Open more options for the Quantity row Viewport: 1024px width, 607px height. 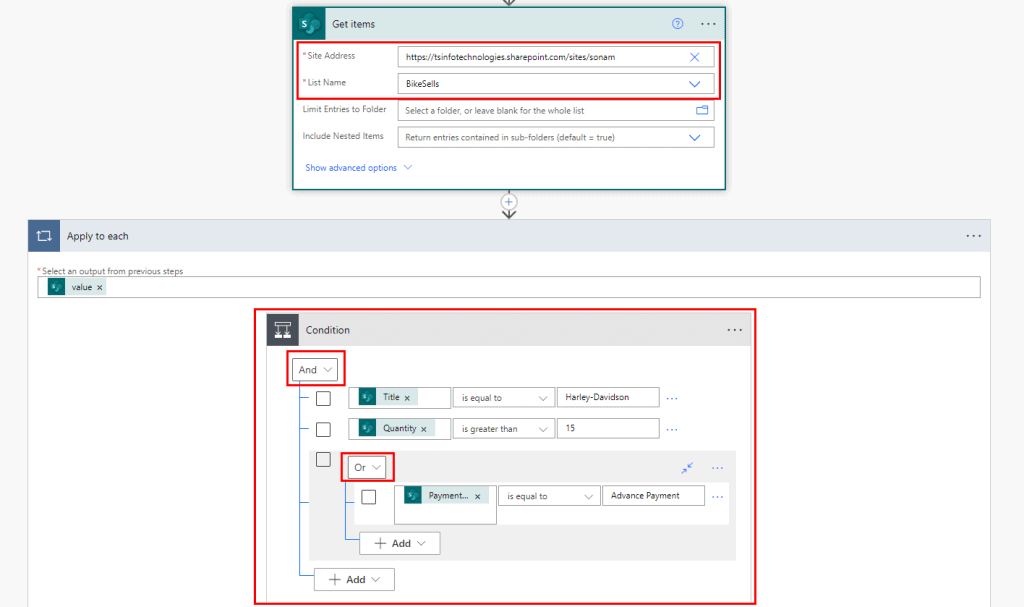point(671,429)
